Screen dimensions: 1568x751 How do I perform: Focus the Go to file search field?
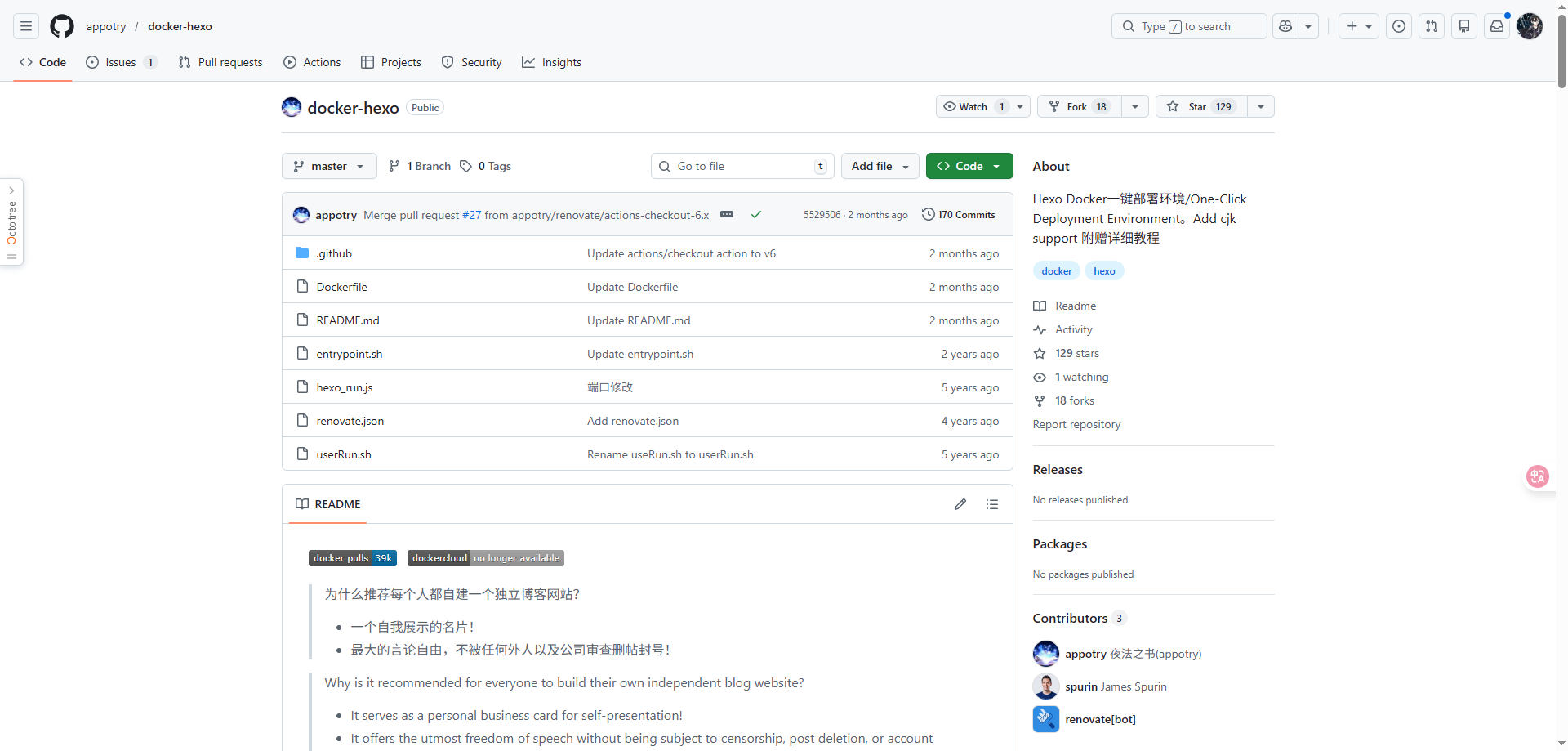[742, 166]
